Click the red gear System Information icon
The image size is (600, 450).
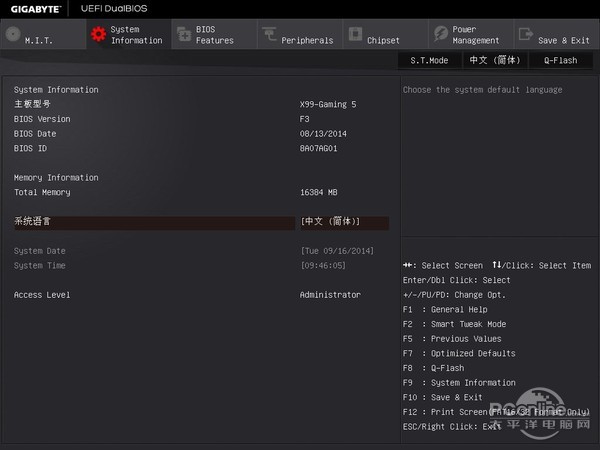click(98, 34)
